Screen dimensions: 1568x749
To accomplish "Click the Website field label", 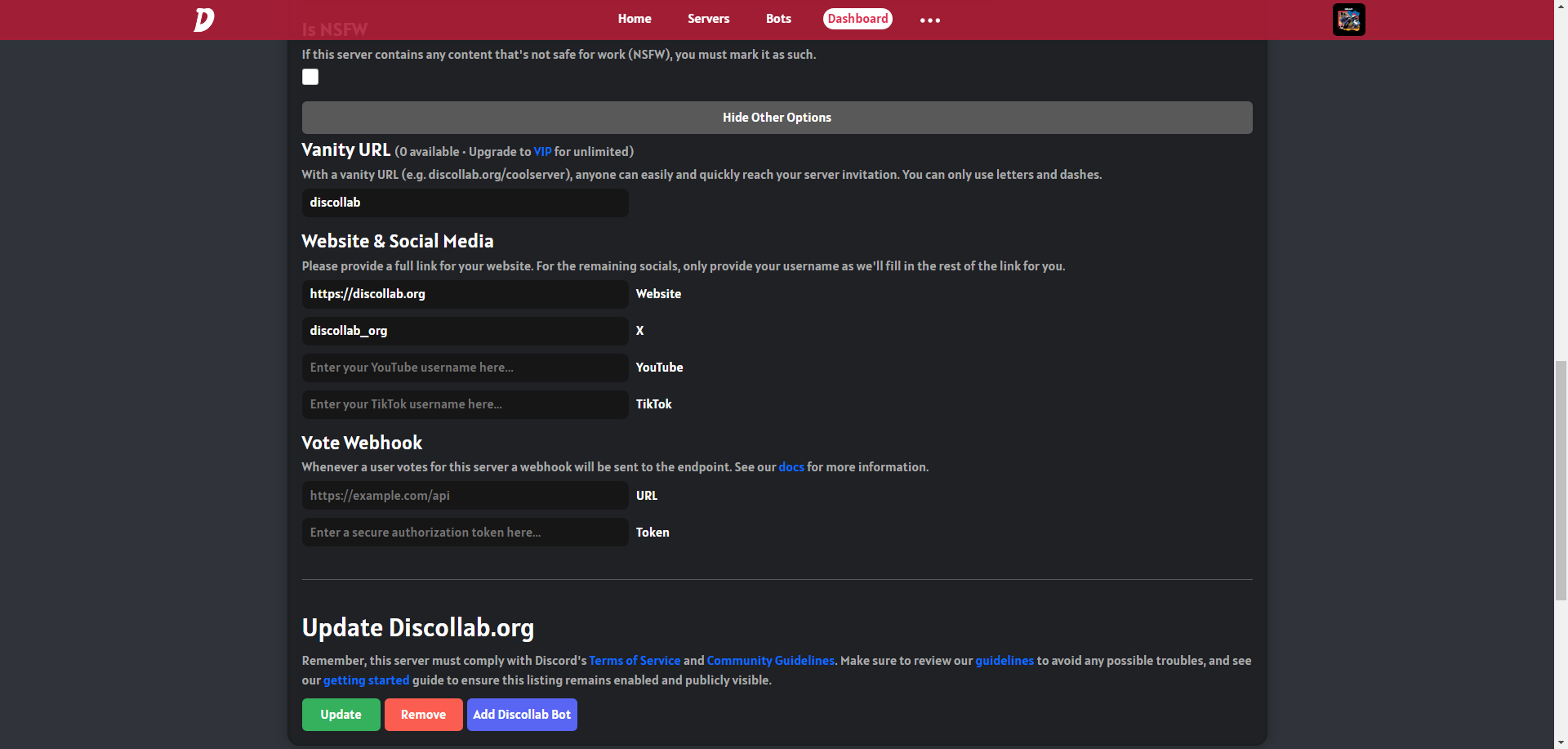I will 658,294.
